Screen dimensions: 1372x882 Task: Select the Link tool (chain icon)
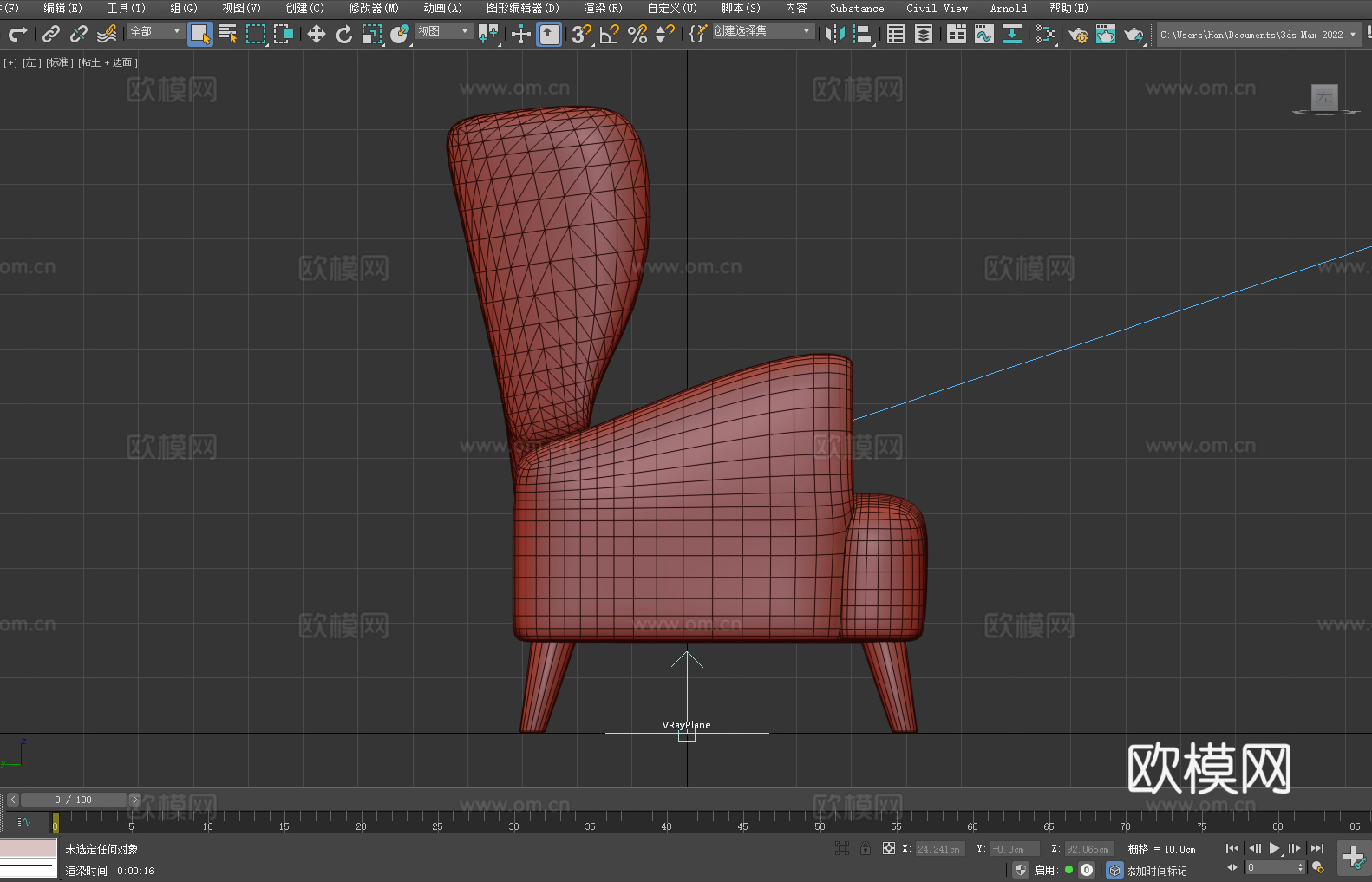click(51, 34)
